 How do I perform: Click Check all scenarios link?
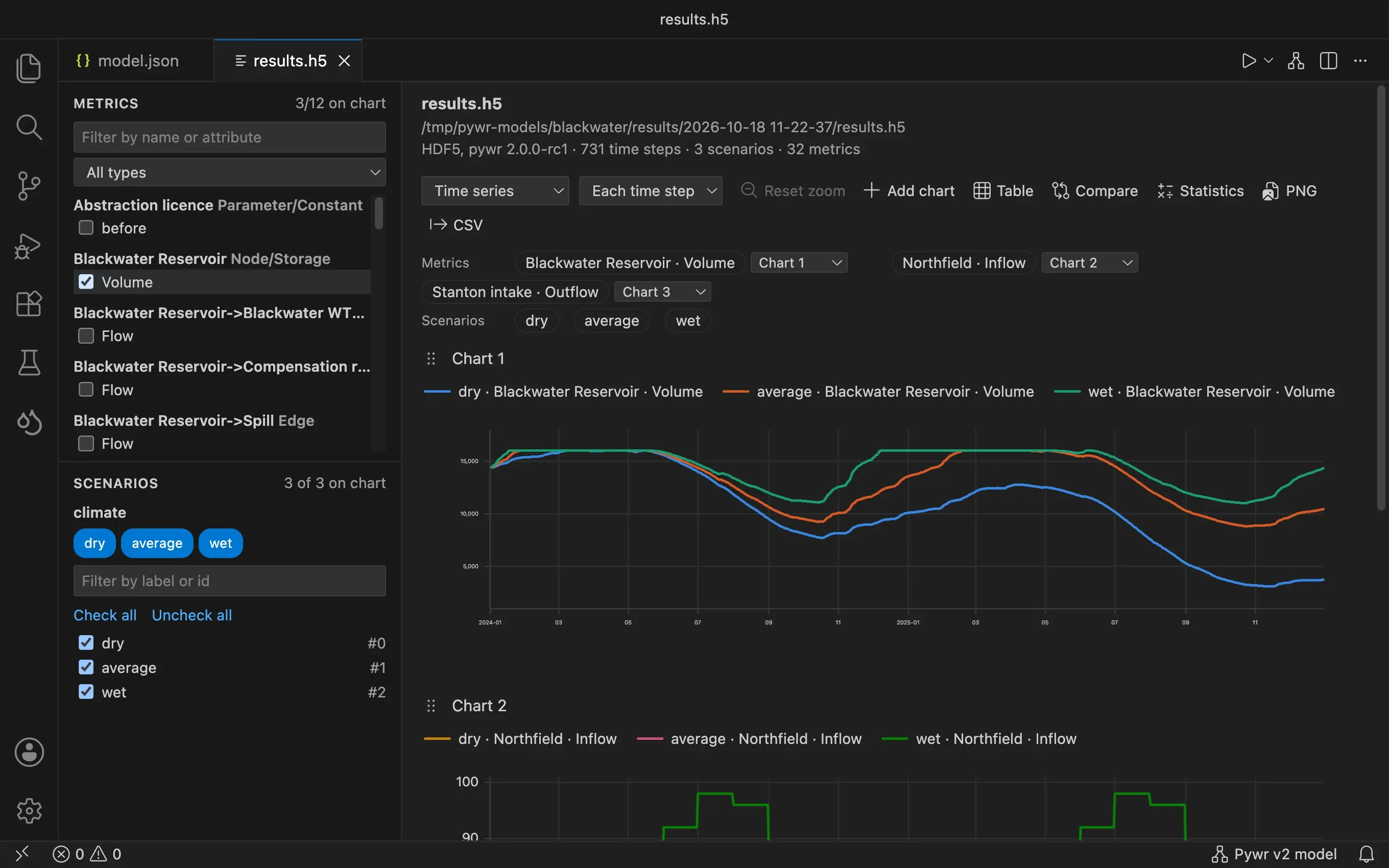pos(105,615)
